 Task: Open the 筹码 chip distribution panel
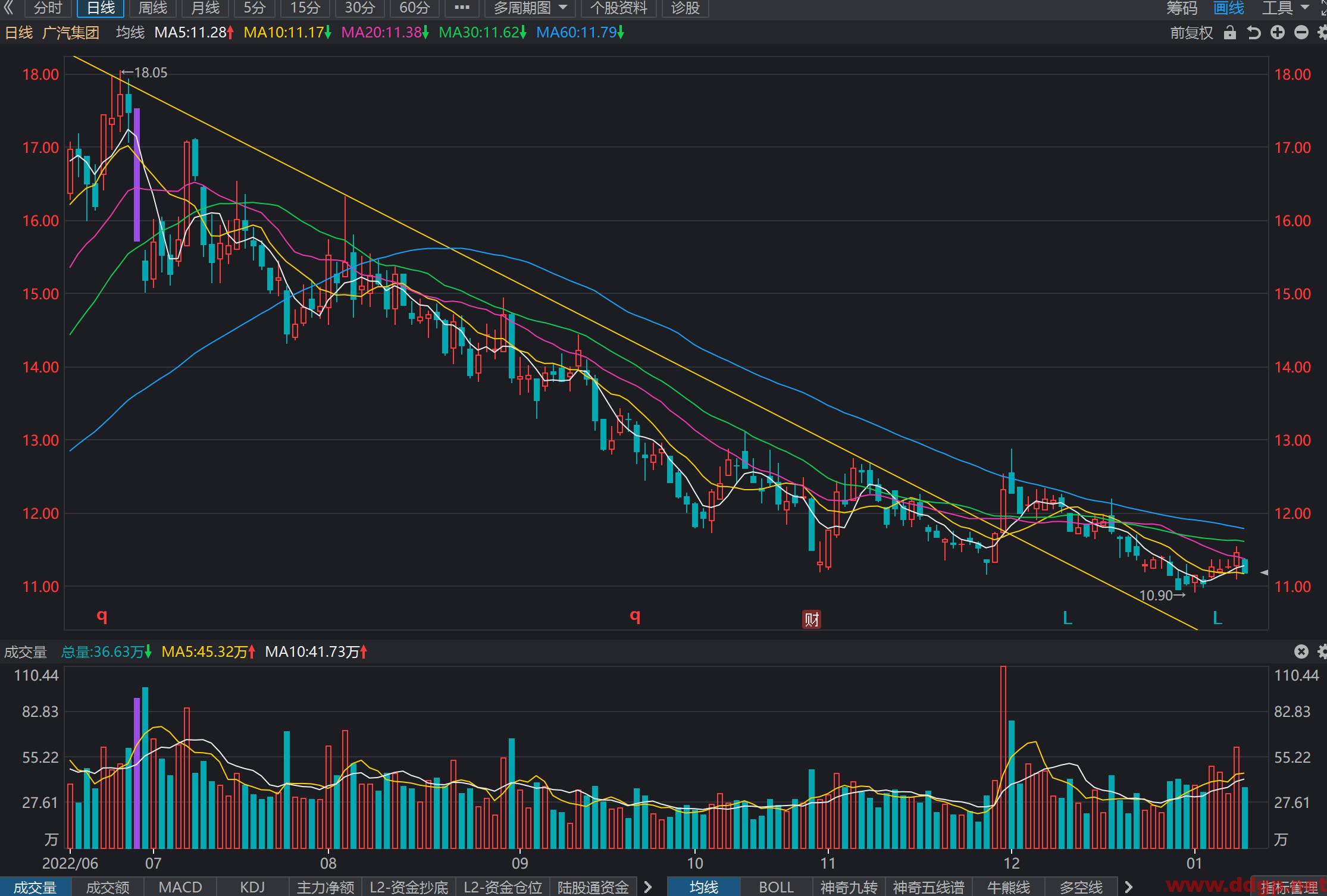[1181, 8]
